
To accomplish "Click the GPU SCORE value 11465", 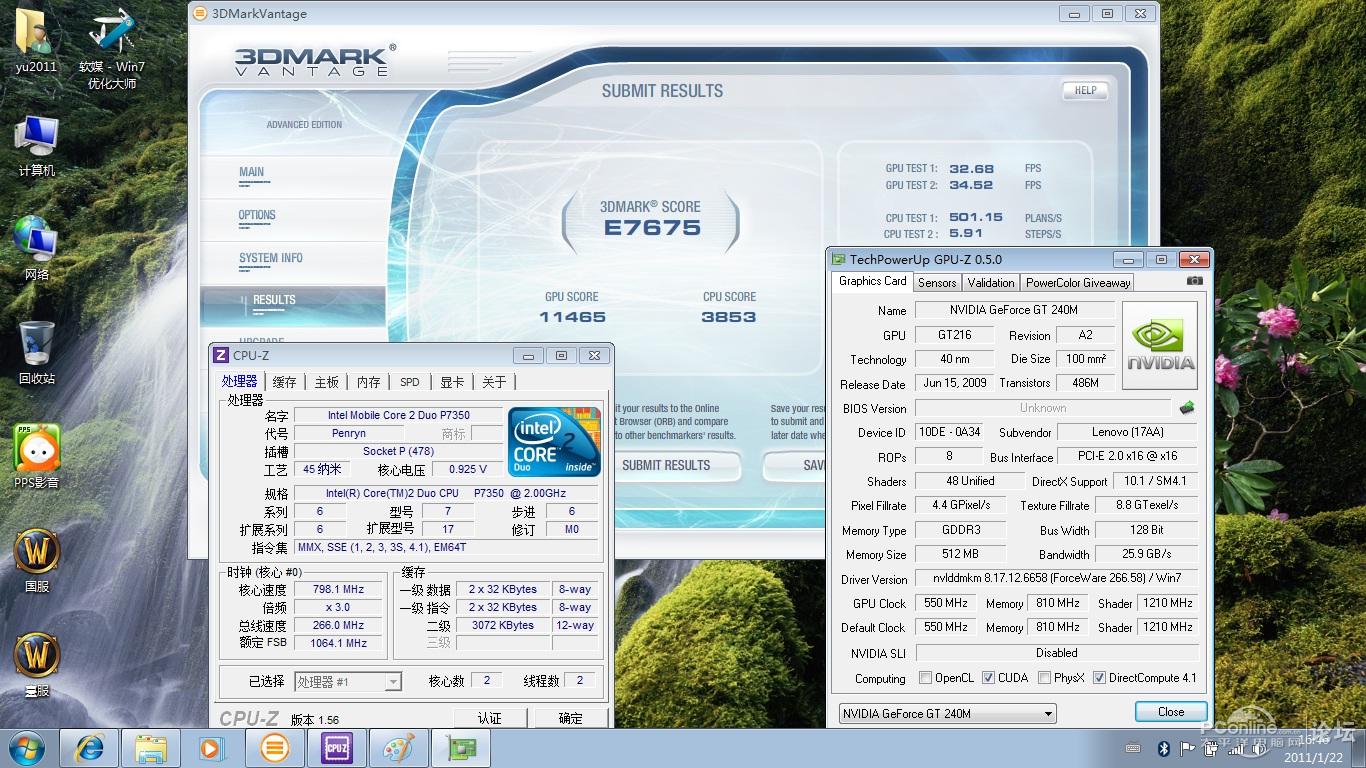I will point(572,317).
